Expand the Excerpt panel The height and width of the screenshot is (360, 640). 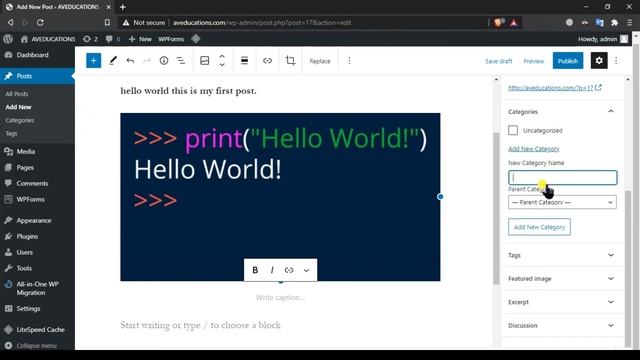562,302
